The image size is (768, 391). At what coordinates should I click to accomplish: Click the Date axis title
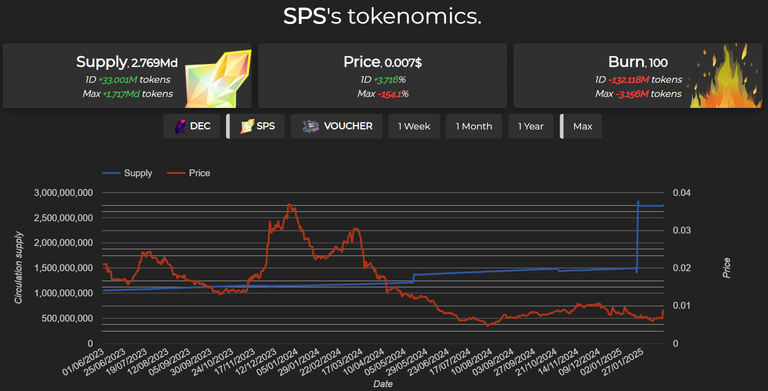tap(383, 384)
